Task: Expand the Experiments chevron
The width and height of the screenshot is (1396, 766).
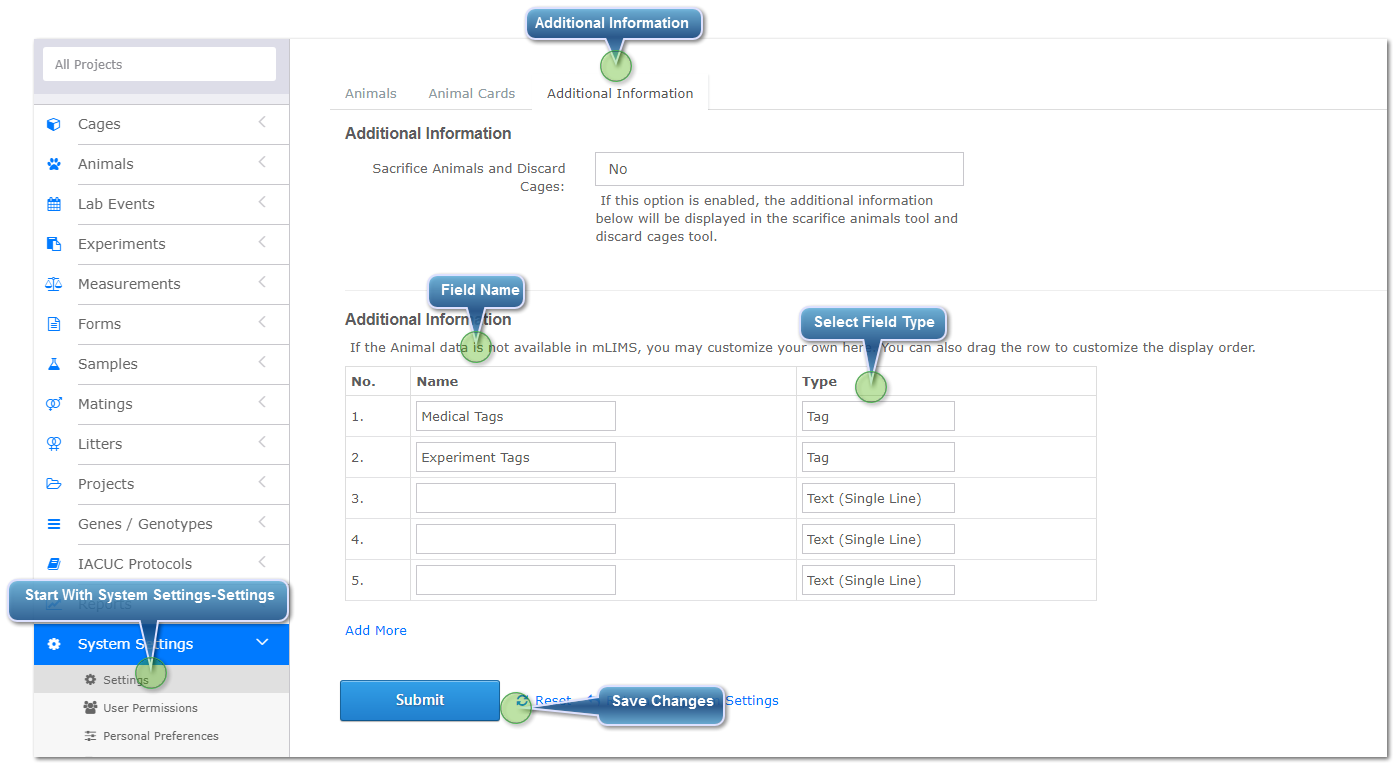Action: (262, 242)
